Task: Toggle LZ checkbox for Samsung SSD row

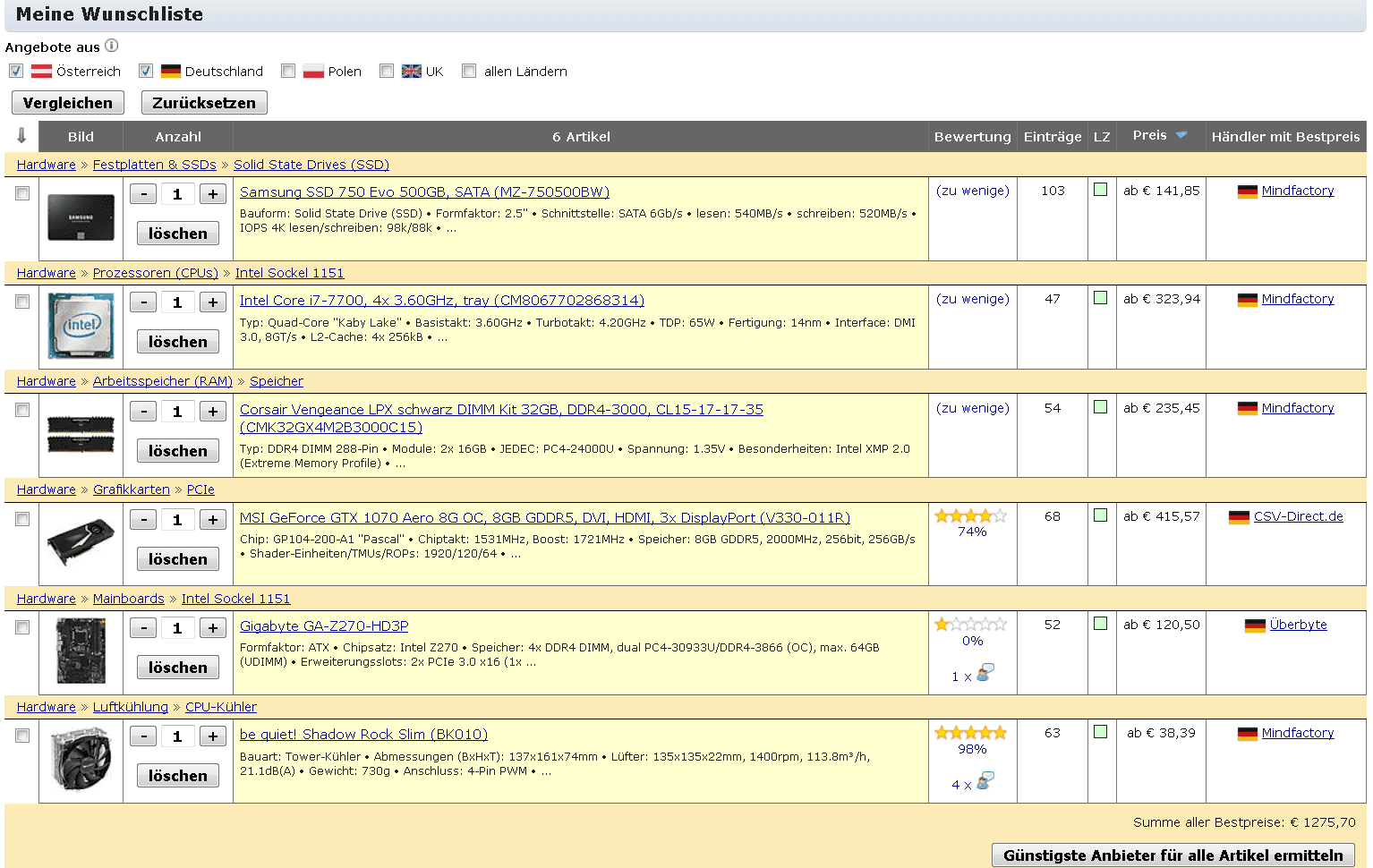Action: click(x=1101, y=190)
